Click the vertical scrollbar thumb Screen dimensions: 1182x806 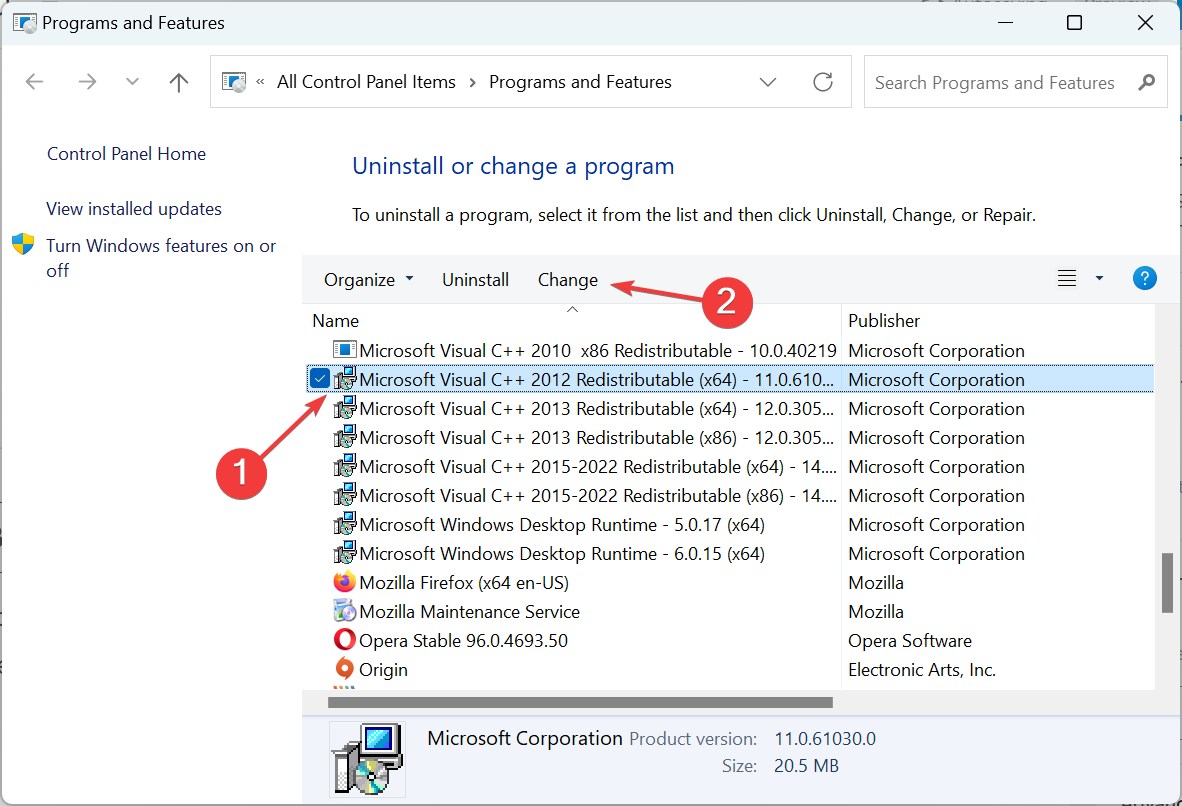tap(1167, 583)
